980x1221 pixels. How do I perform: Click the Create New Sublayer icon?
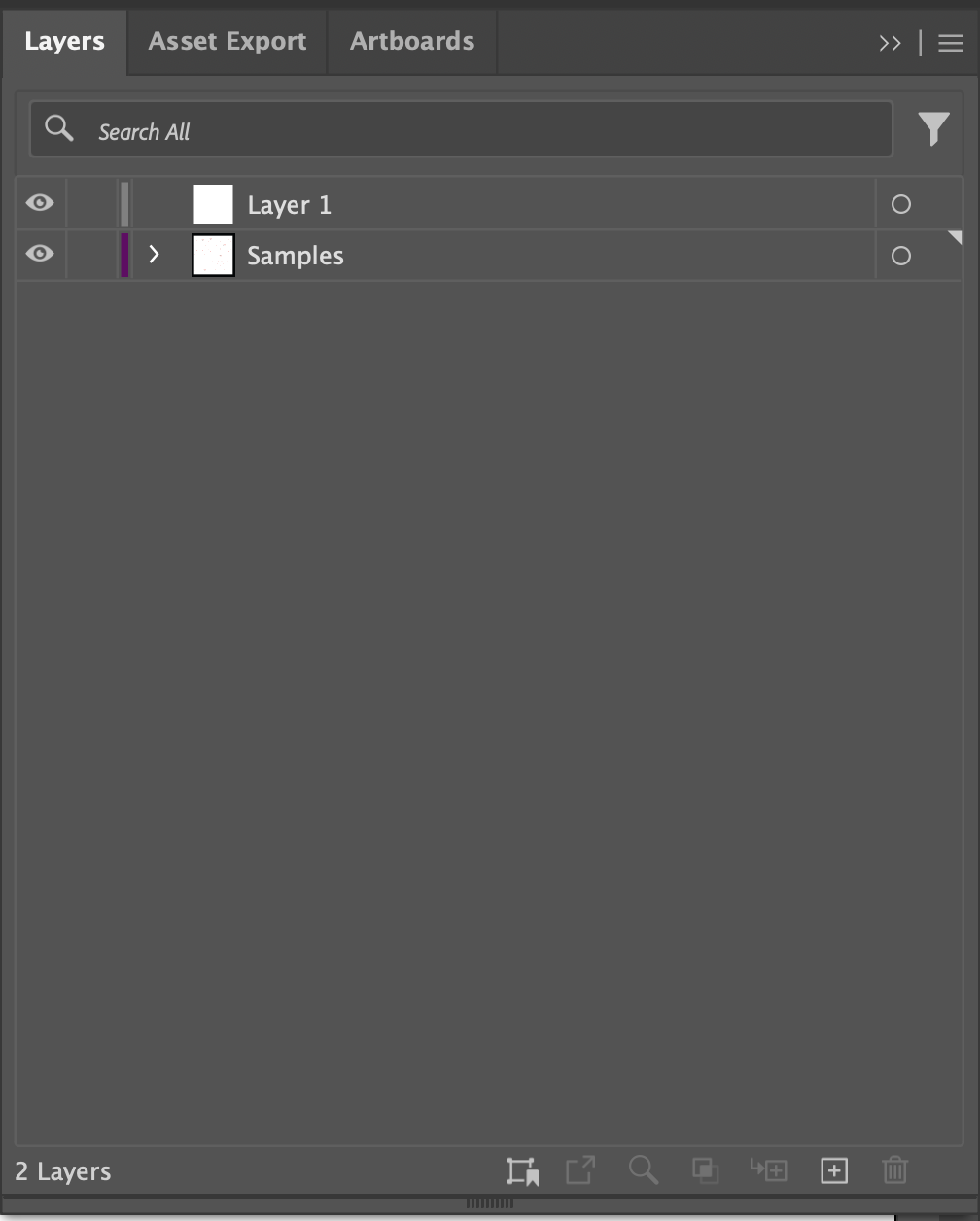pyautogui.click(x=769, y=1170)
